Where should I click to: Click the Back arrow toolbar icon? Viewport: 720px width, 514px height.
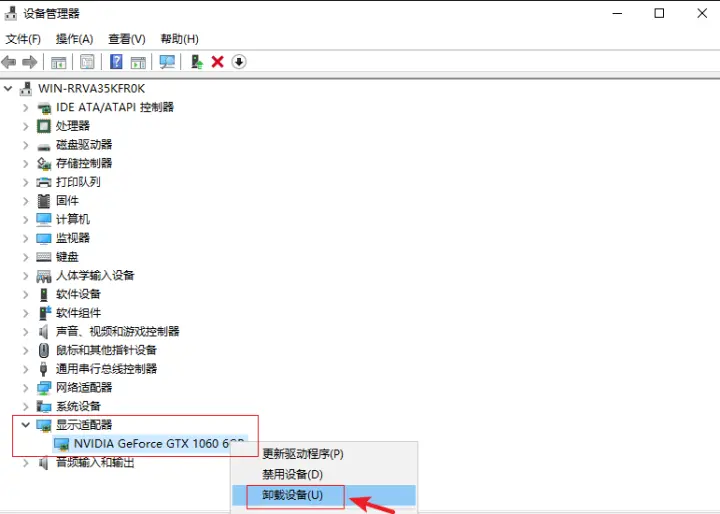[x=9, y=62]
